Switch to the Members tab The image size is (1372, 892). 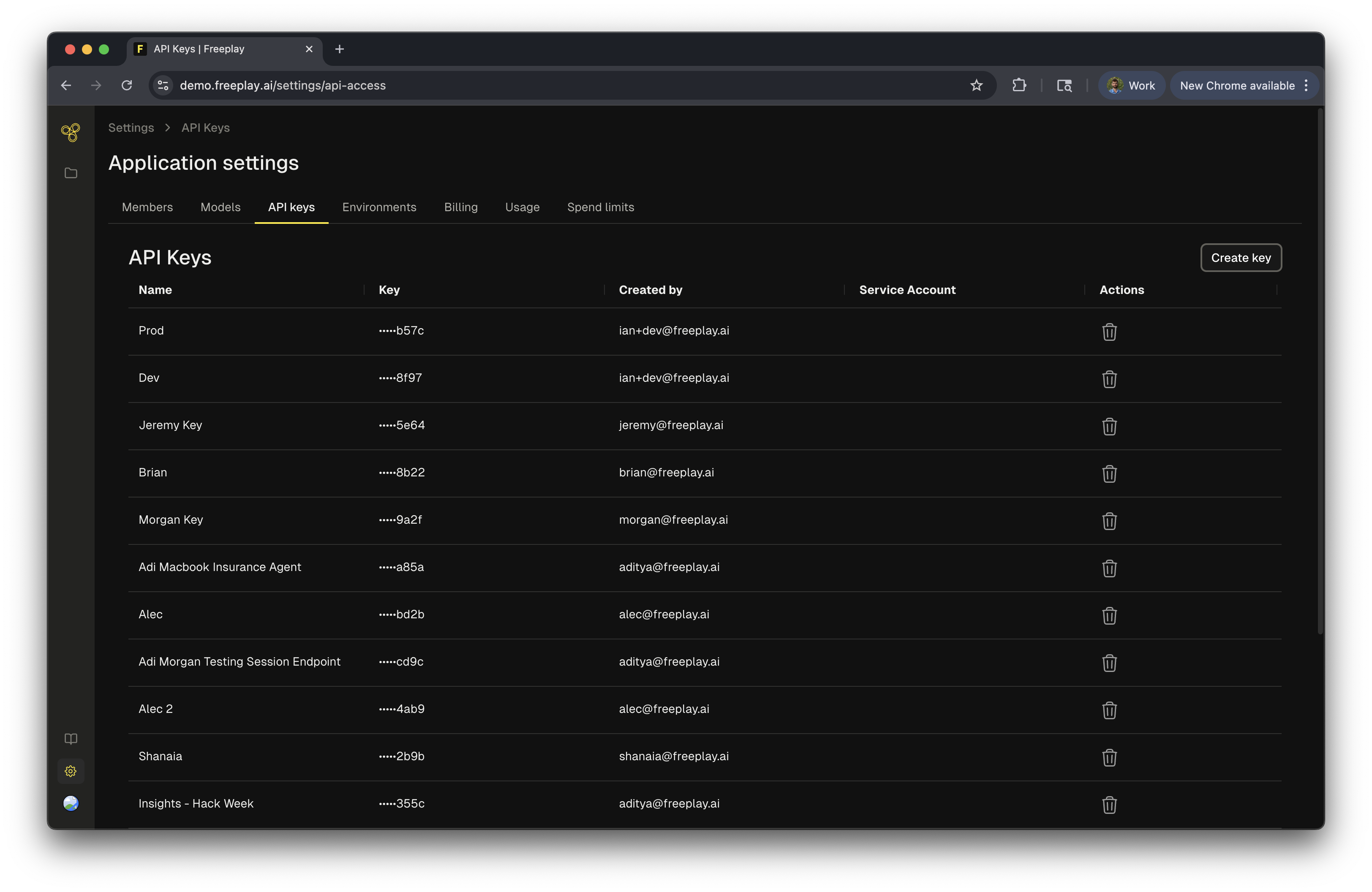point(147,207)
